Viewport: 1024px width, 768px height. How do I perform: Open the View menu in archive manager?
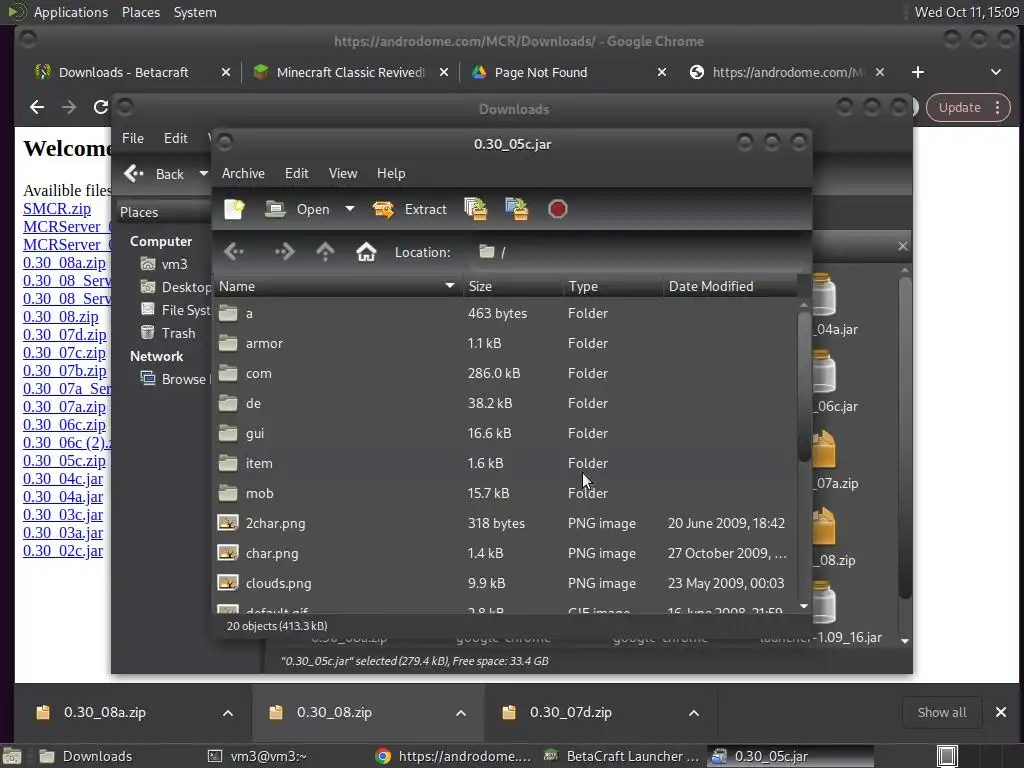343,173
